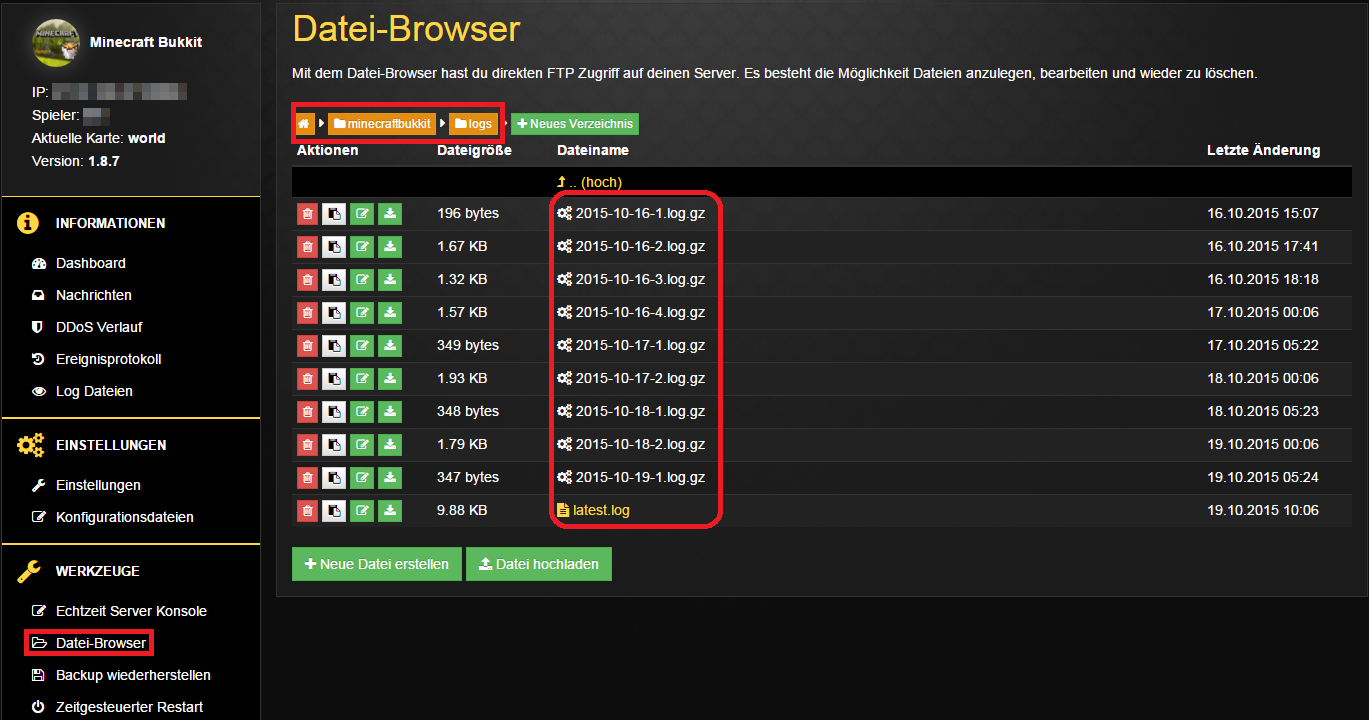The image size is (1369, 720).
Task: Create a new directory with Neues Verzeichnis
Action: click(574, 124)
